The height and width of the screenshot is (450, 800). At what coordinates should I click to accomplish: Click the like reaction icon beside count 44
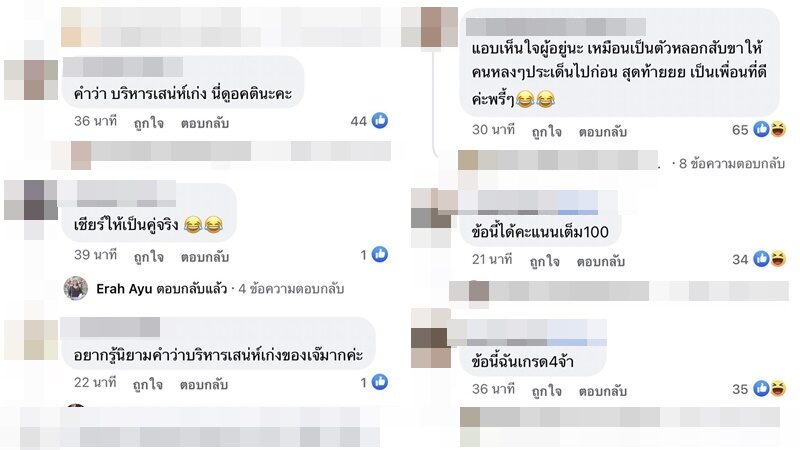pyautogui.click(x=380, y=120)
